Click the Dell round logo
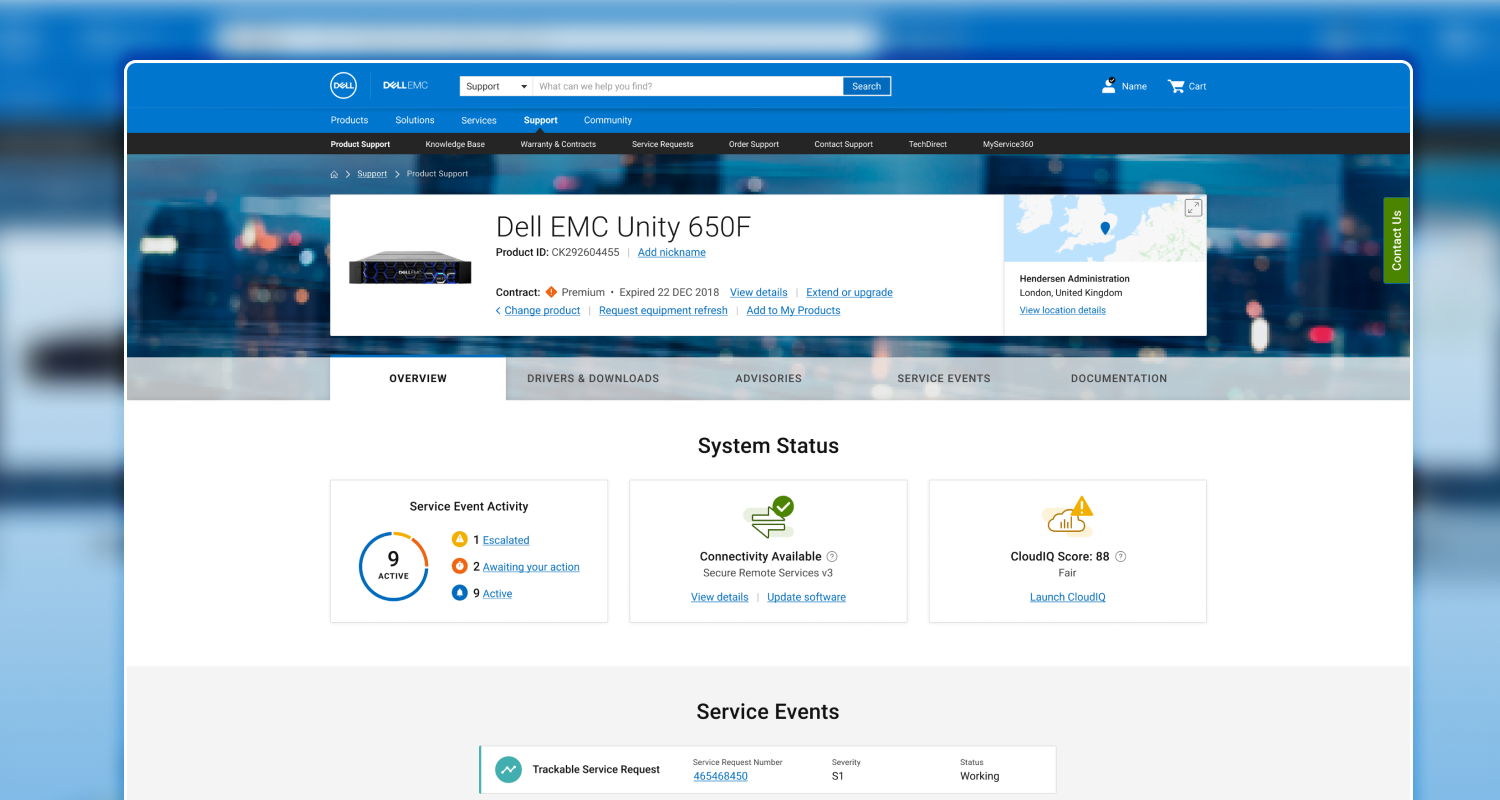Image resolution: width=1500 pixels, height=800 pixels. [x=344, y=86]
